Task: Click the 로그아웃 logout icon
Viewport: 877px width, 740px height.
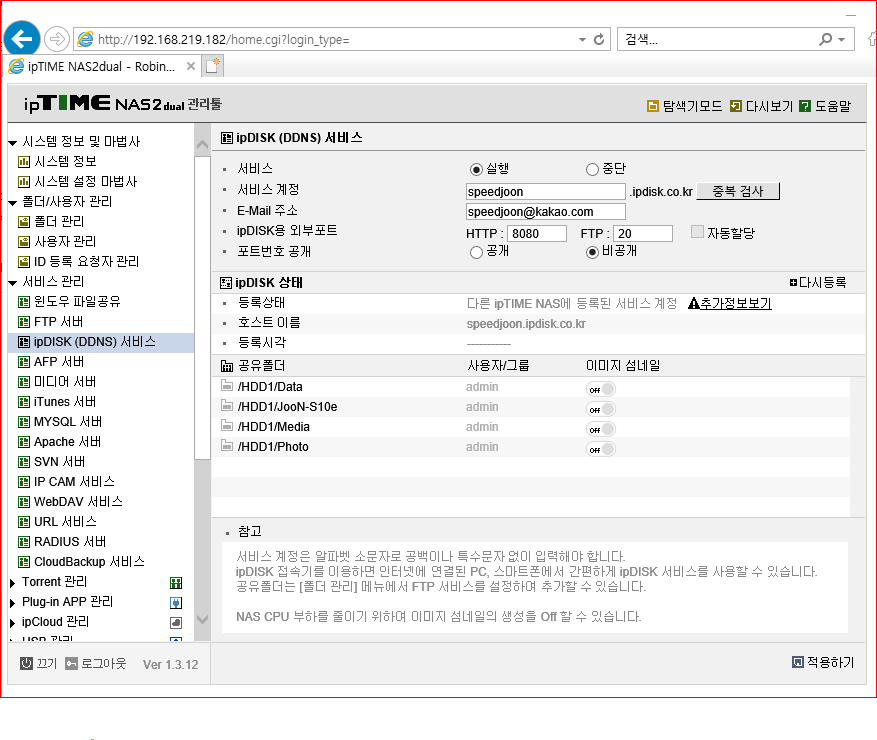Action: click(71, 663)
